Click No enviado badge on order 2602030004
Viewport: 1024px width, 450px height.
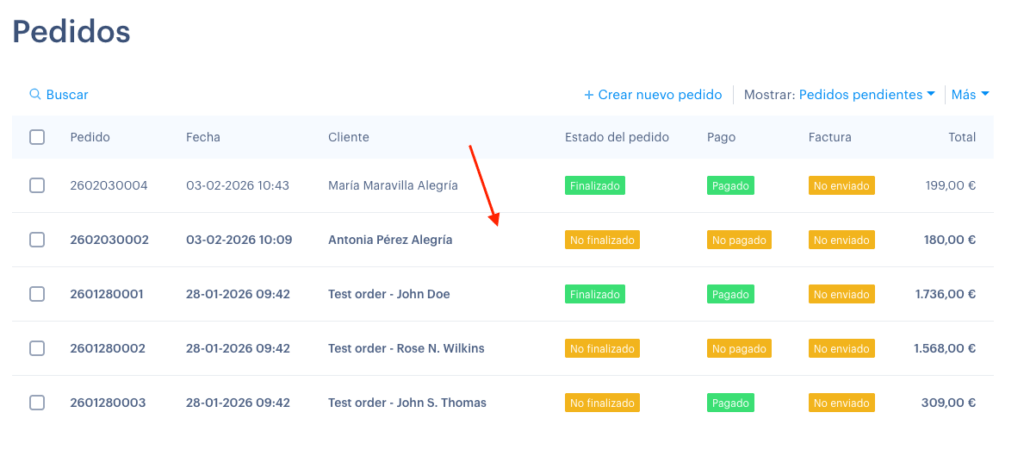(x=841, y=185)
